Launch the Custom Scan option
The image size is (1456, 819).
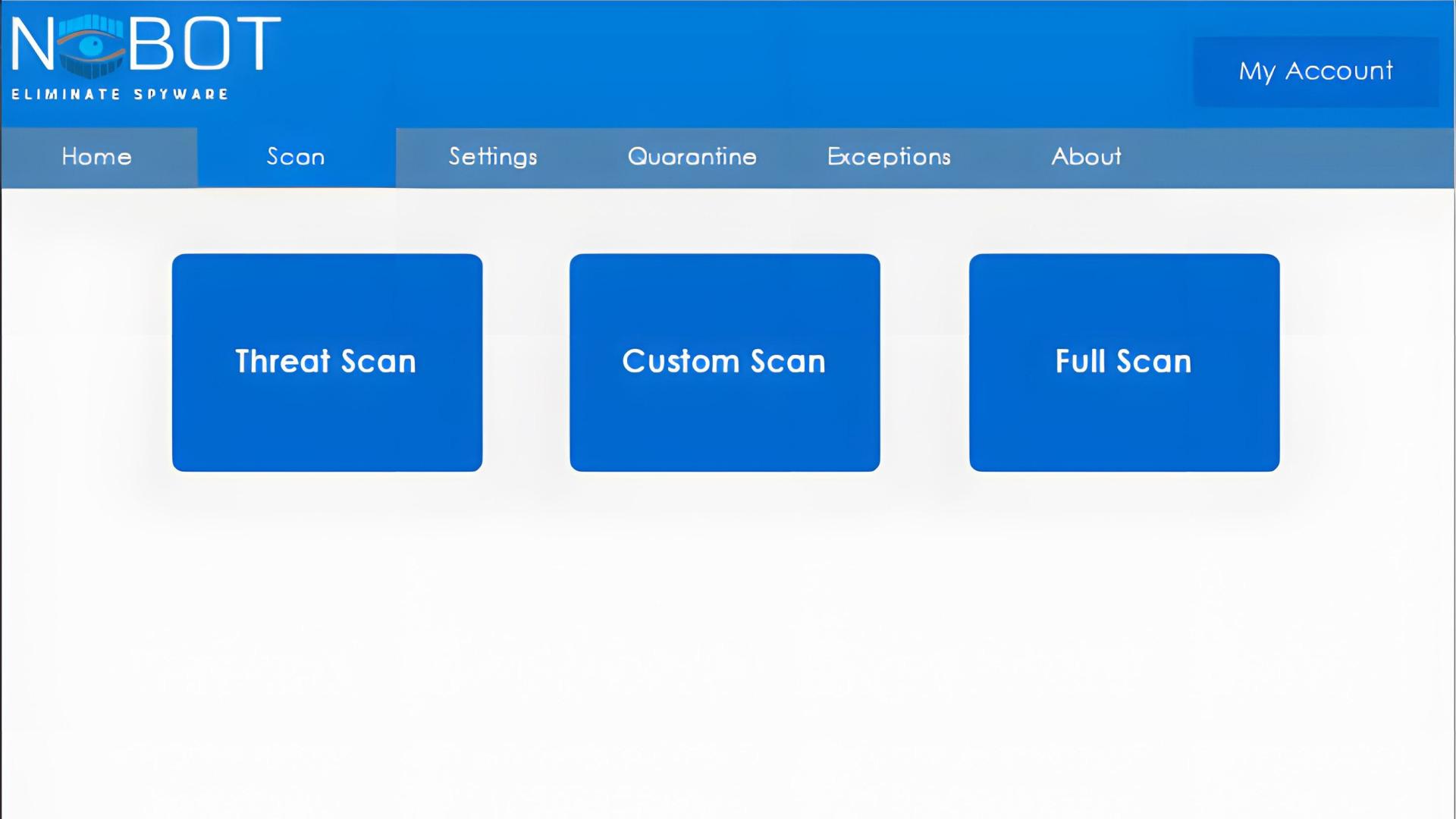click(724, 362)
